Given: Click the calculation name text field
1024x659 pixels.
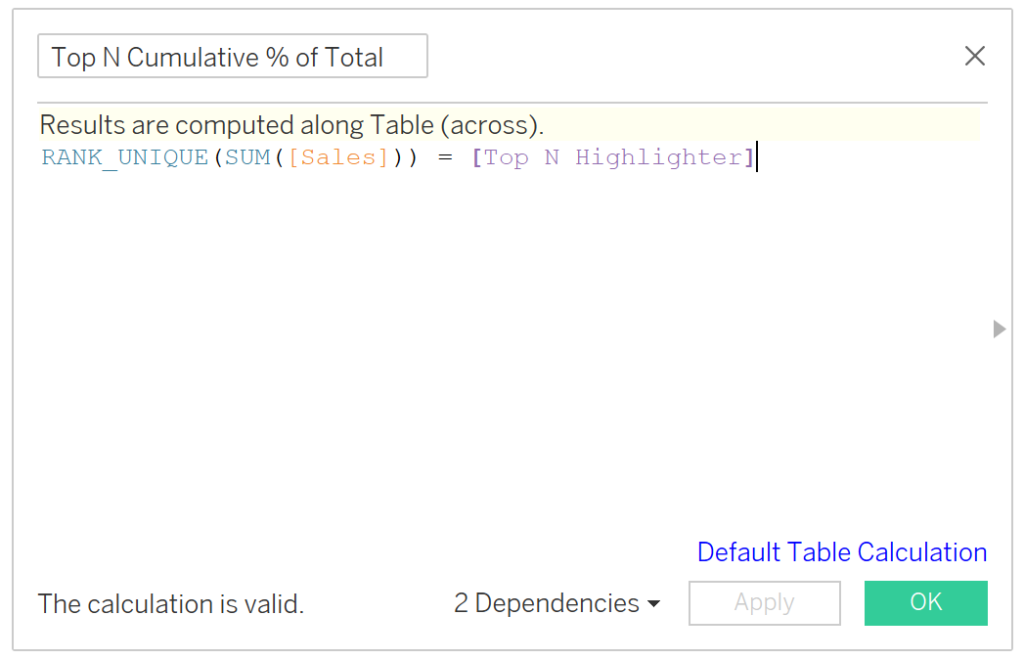Looking at the screenshot, I should tap(232, 57).
